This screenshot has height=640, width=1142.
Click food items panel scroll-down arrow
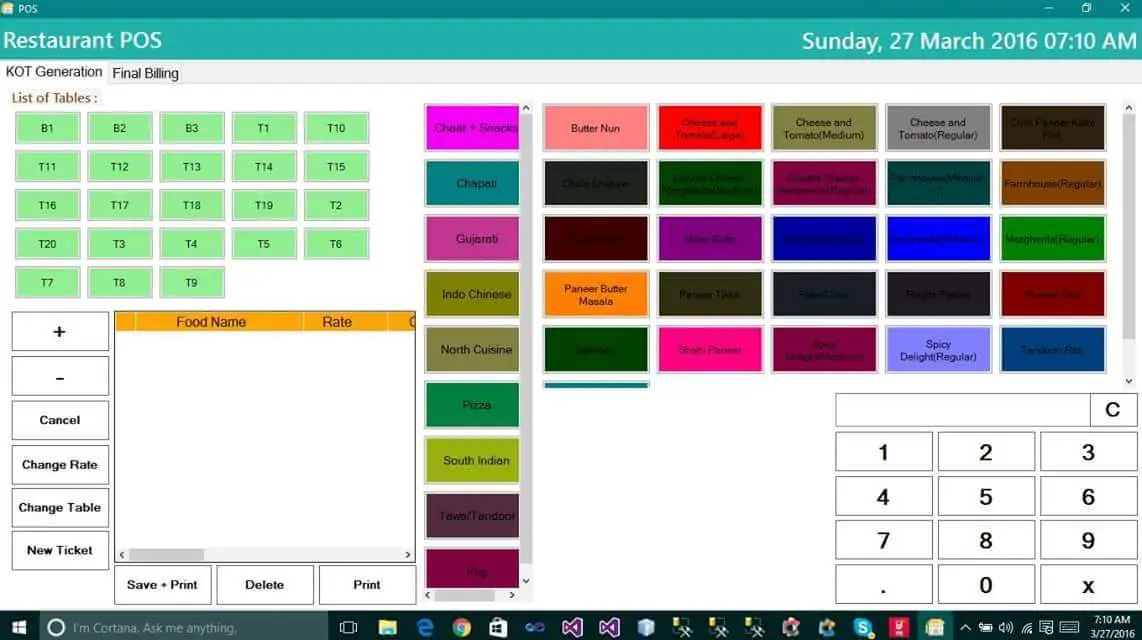click(x=1129, y=381)
